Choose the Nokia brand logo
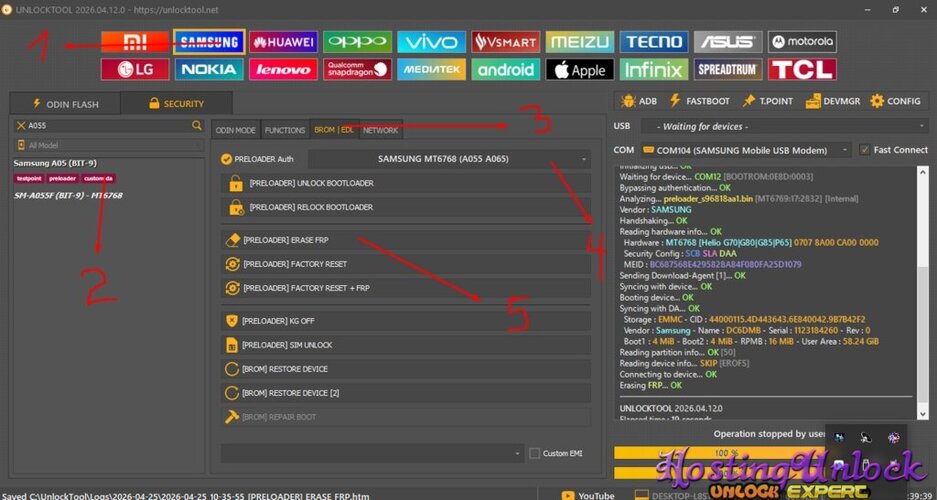The height and width of the screenshot is (500, 937). [x=209, y=69]
